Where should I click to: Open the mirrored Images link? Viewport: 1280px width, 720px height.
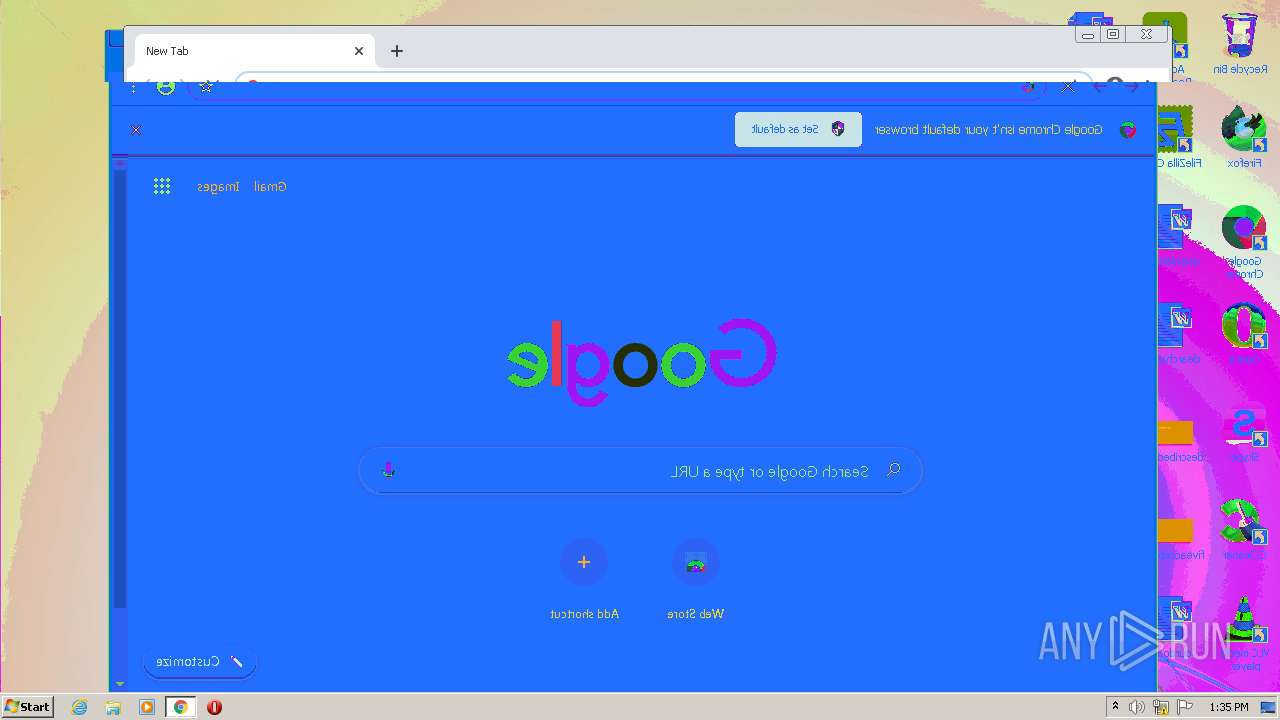pos(218,187)
